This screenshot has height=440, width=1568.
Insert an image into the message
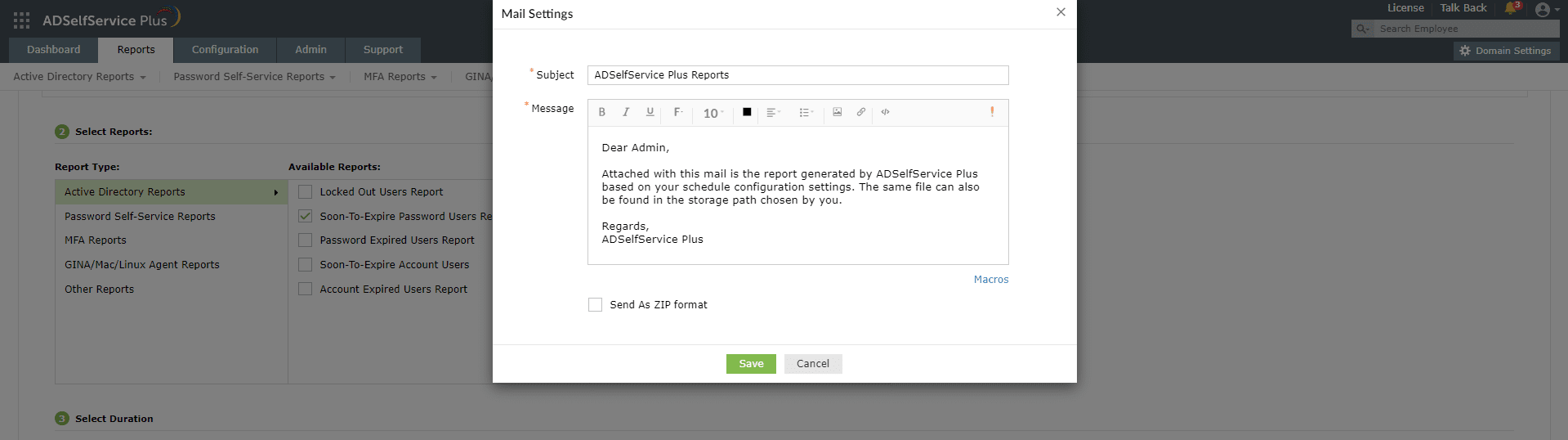pyautogui.click(x=837, y=113)
